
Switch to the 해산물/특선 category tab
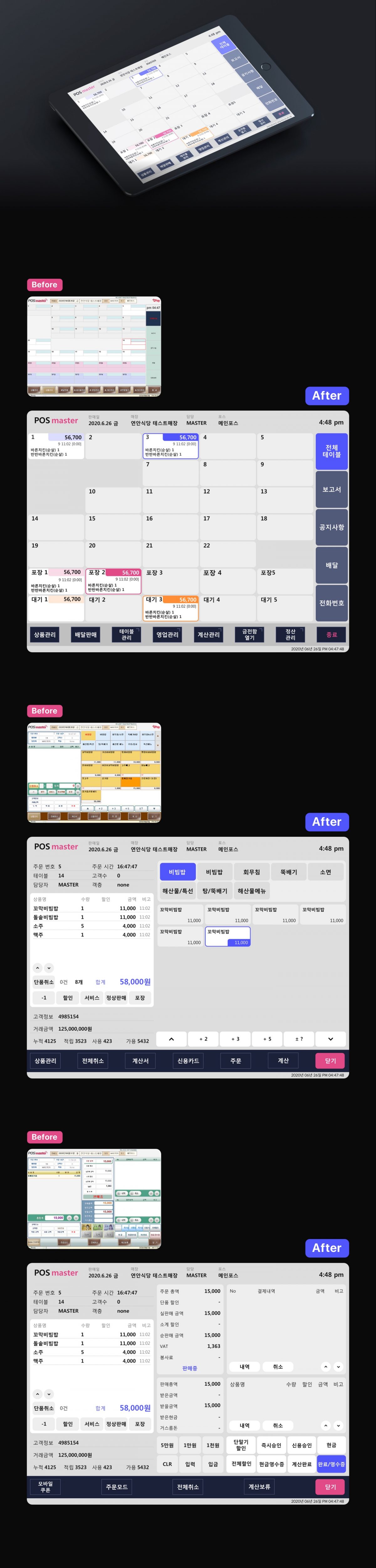(x=178, y=891)
